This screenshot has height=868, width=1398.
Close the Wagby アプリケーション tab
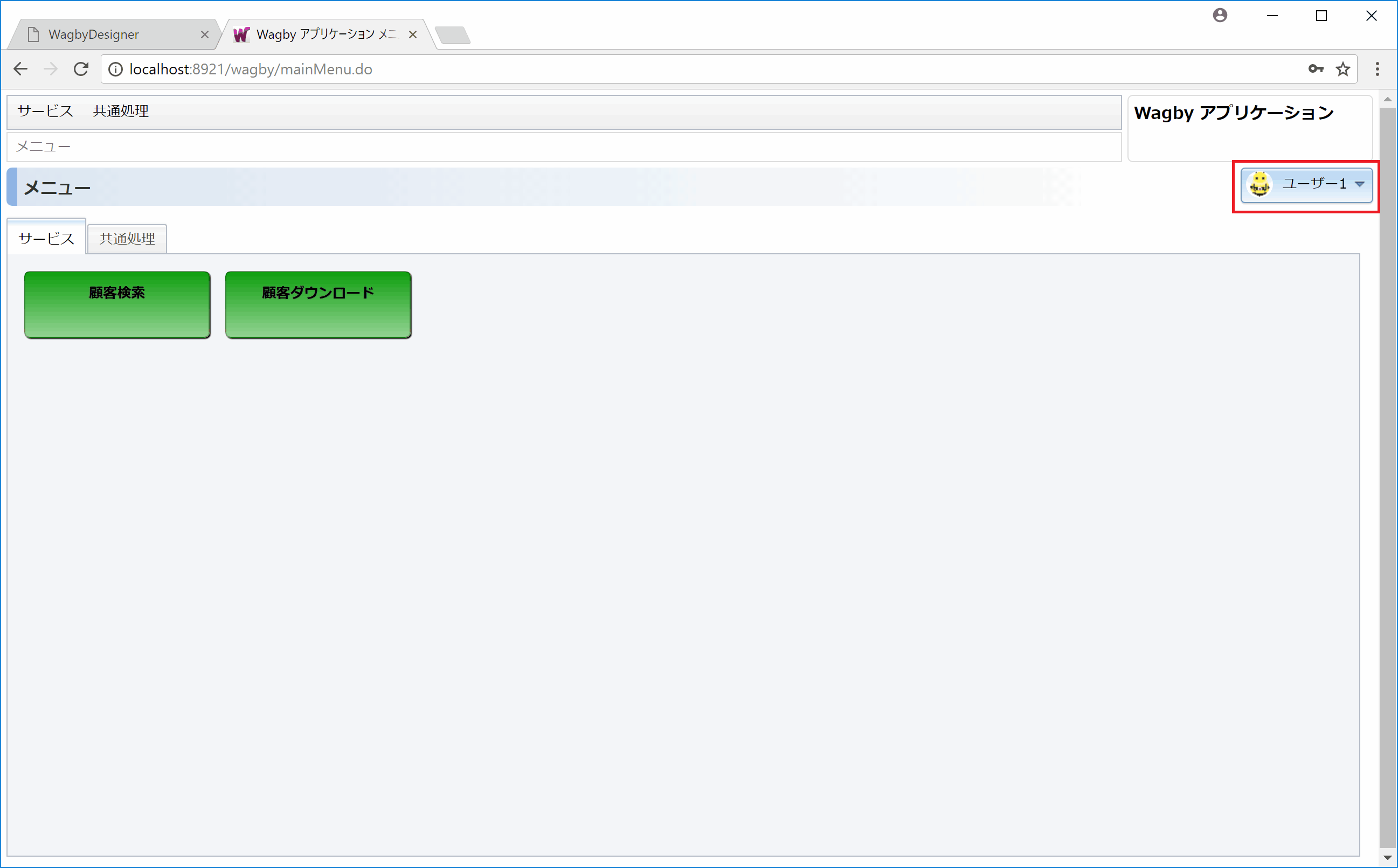pyautogui.click(x=412, y=34)
